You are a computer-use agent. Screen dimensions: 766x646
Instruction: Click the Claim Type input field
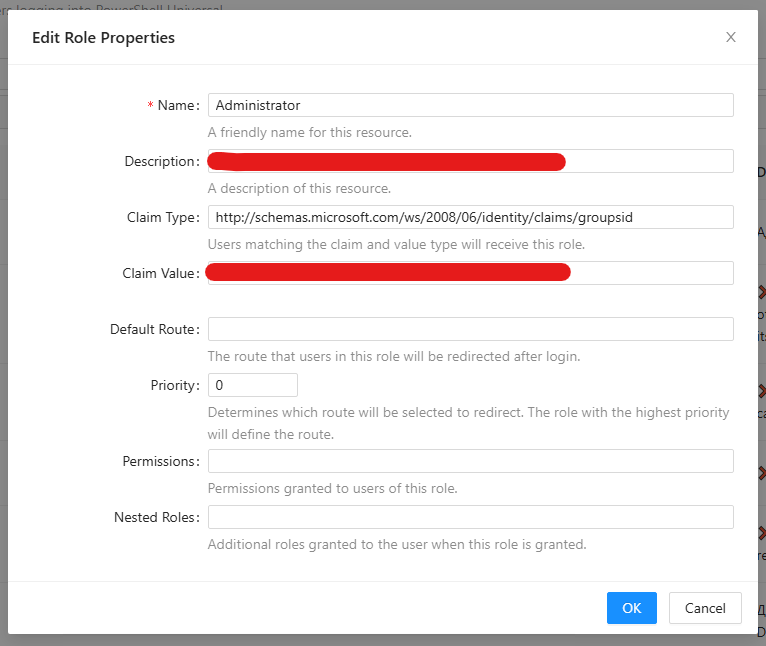(x=470, y=217)
